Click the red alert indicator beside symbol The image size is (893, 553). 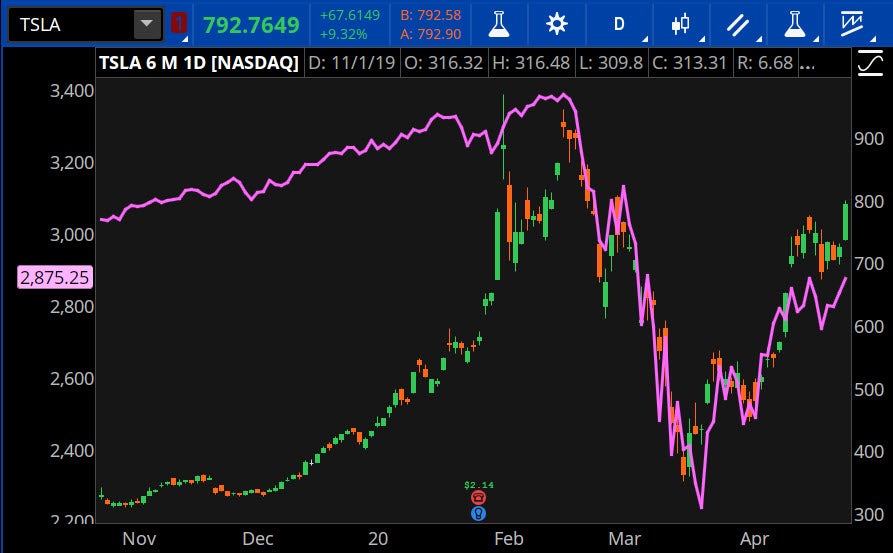(x=179, y=23)
